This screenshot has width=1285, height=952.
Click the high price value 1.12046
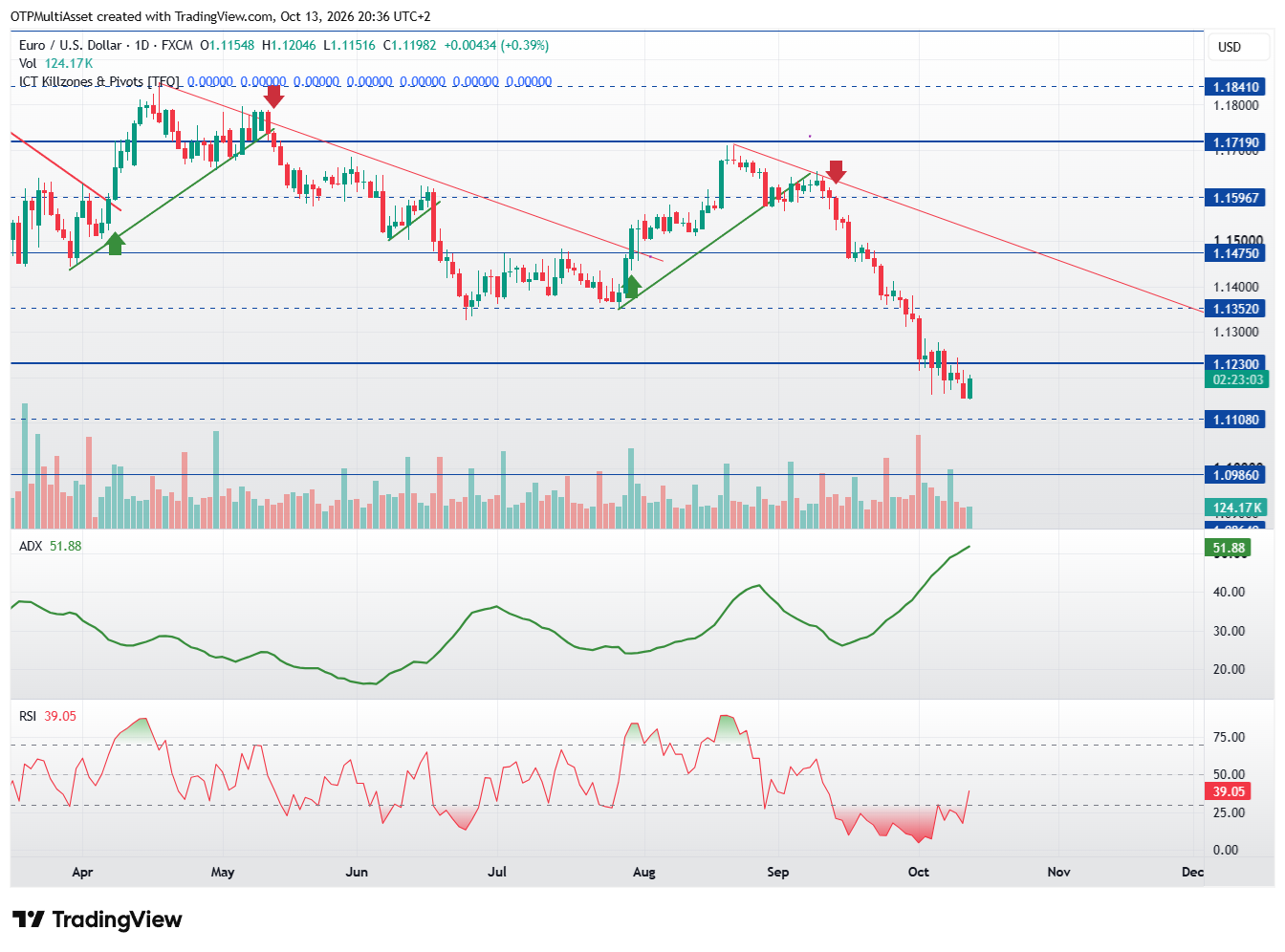point(294,45)
